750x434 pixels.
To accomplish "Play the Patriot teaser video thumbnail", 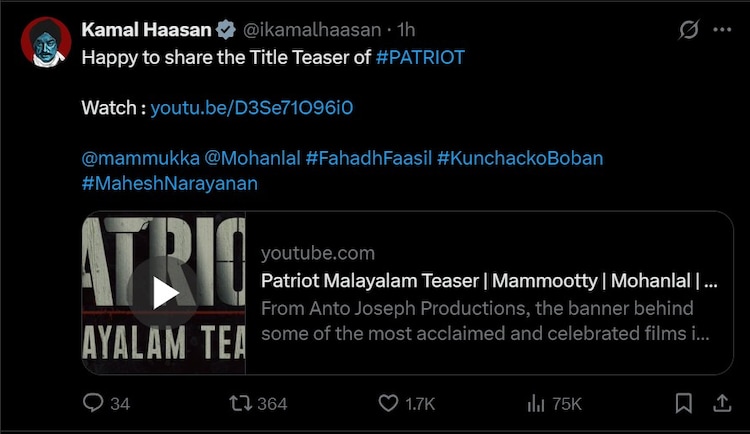I will (164, 293).
